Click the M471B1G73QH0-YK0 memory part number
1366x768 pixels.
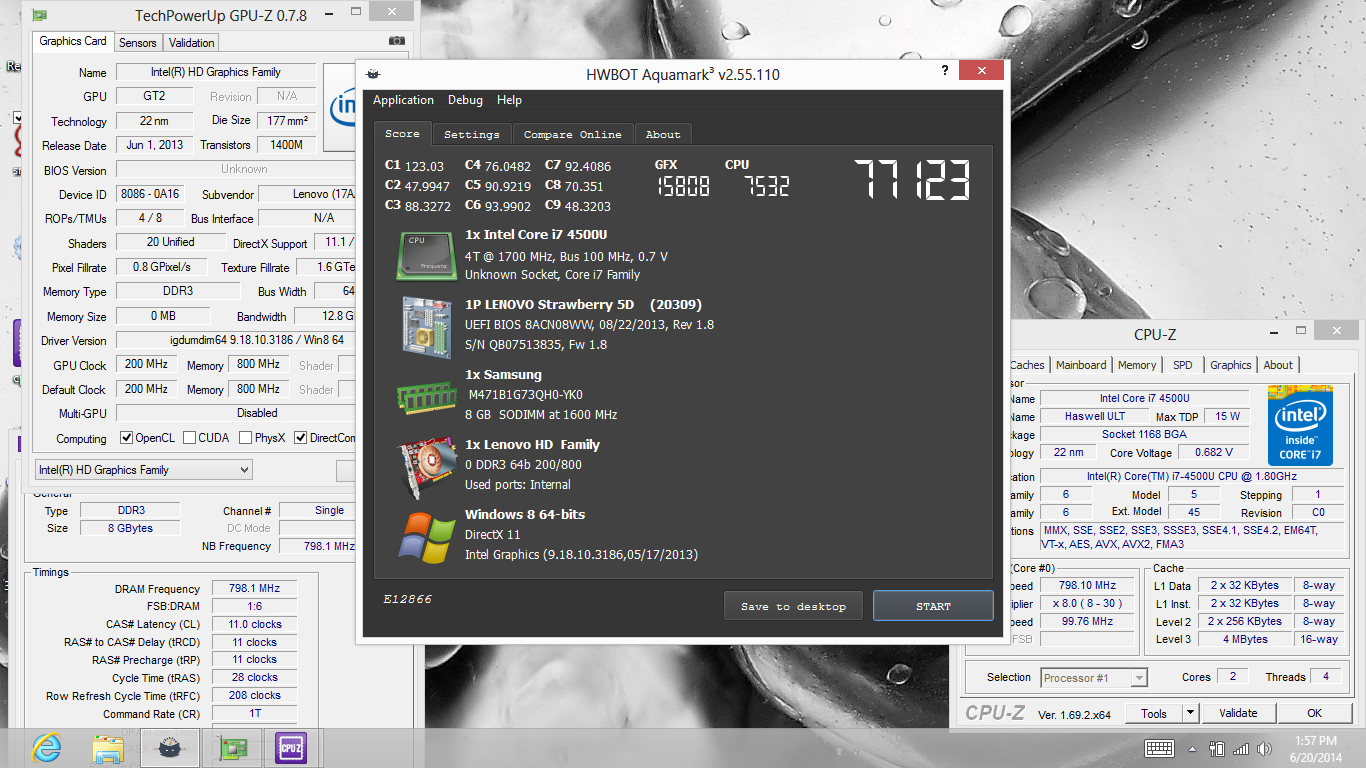[526, 395]
